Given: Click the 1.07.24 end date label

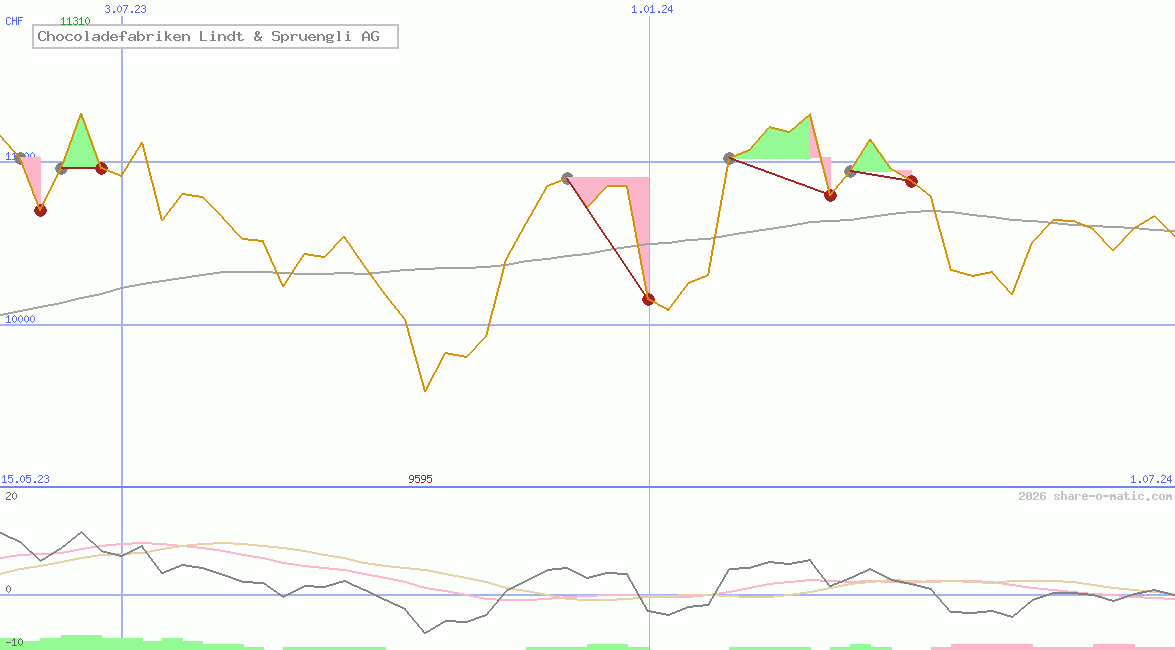Looking at the screenshot, I should point(1151,479).
